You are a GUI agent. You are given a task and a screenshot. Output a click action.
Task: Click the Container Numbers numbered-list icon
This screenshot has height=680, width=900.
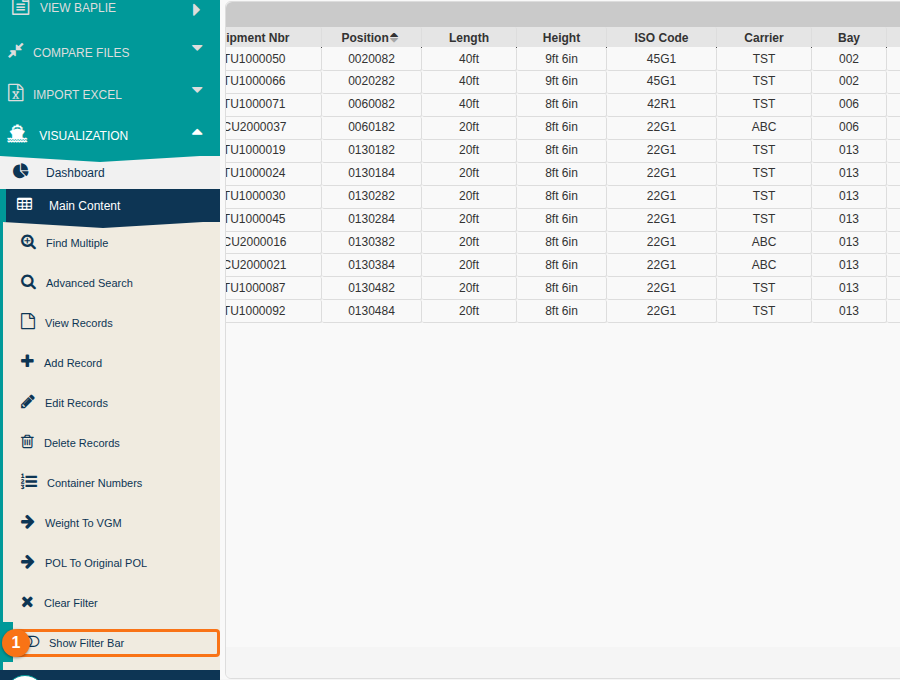pyautogui.click(x=29, y=481)
